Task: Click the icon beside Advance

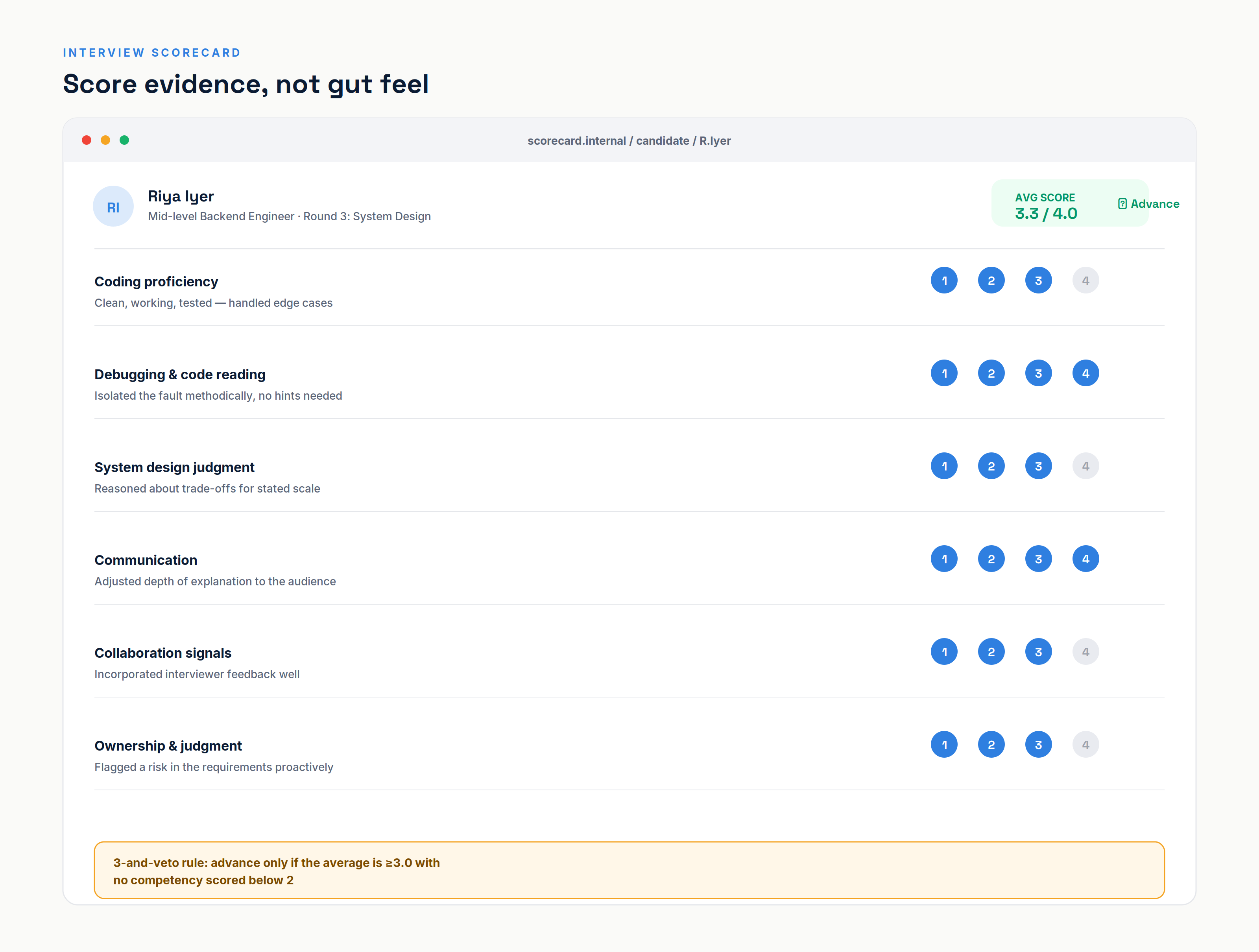Action: pos(1122,204)
